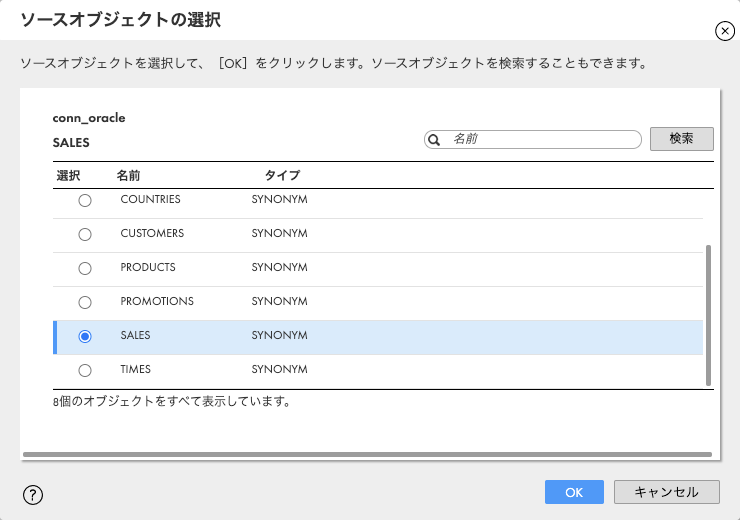
Task: Open help via the question mark icon
Action: tap(33, 495)
